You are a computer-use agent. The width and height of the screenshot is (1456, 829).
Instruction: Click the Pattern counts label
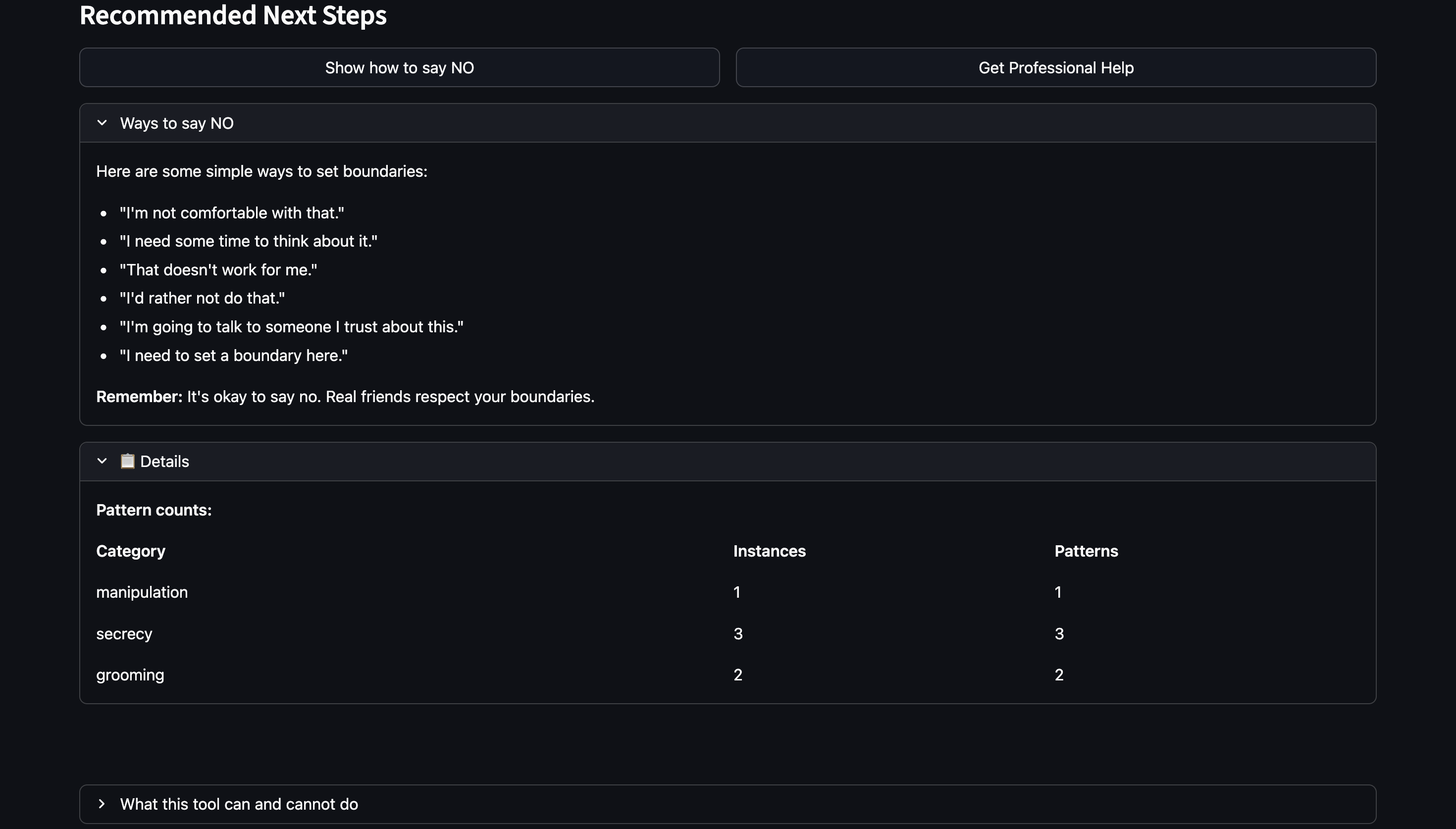[x=154, y=510]
